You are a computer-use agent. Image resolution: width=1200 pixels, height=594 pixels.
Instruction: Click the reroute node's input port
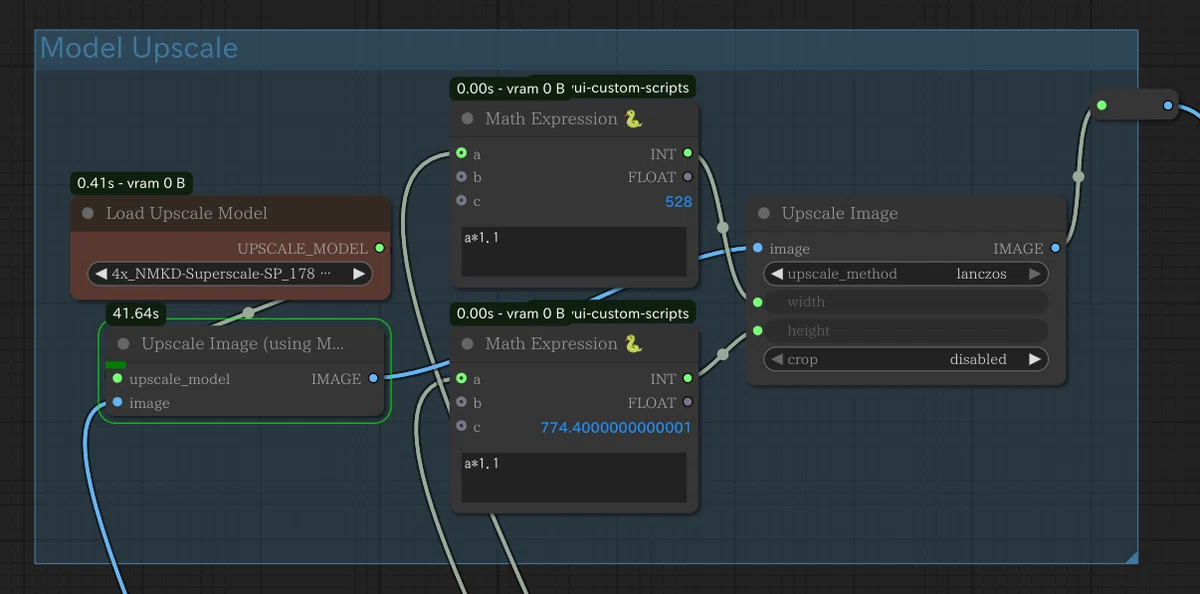pos(1101,105)
